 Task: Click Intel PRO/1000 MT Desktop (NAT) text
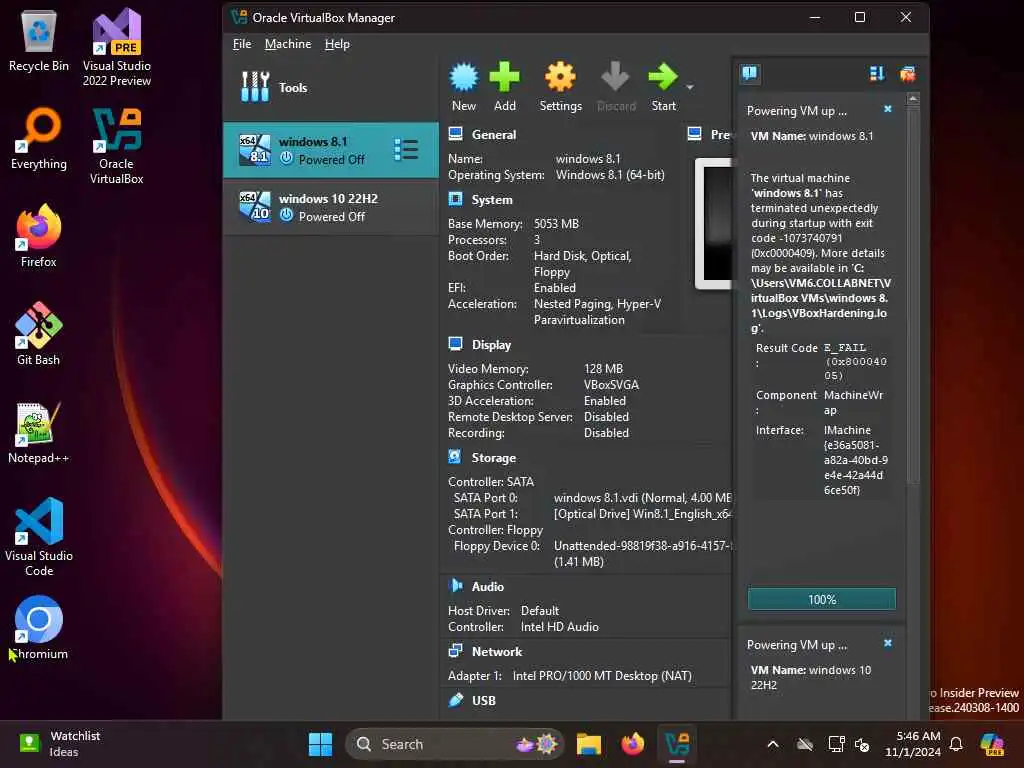pos(602,676)
